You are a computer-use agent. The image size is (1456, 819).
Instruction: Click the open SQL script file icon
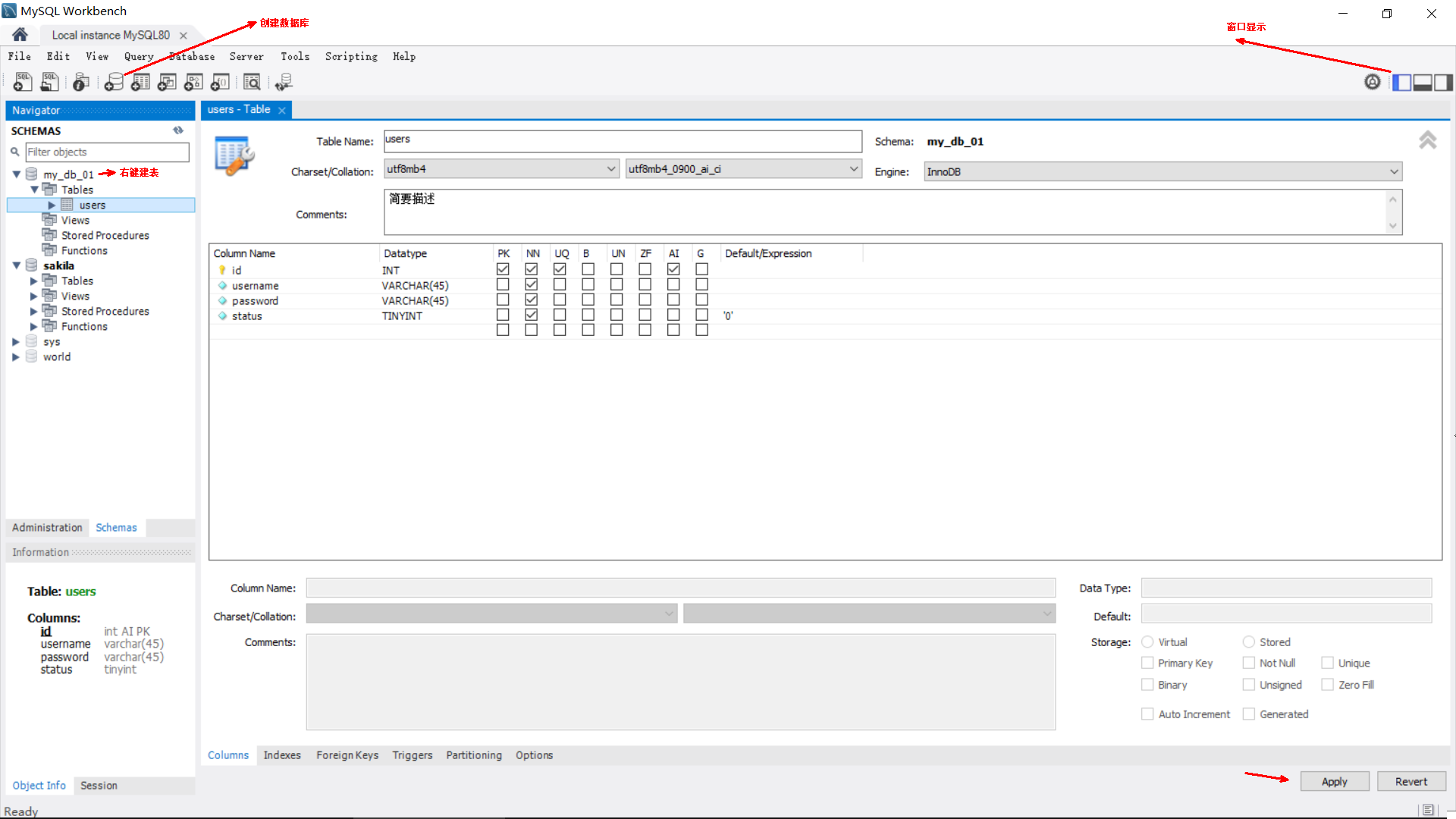[50, 82]
